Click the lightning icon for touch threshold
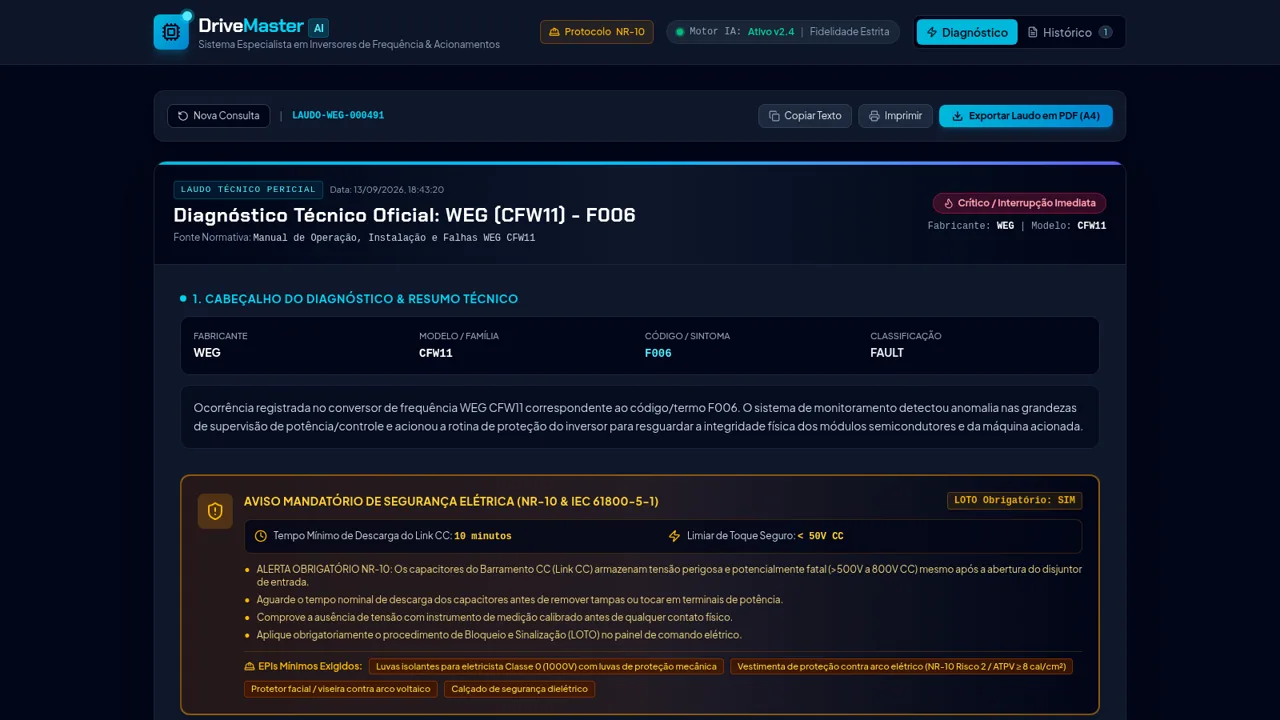Screen dimensions: 1280x720 pos(674,536)
